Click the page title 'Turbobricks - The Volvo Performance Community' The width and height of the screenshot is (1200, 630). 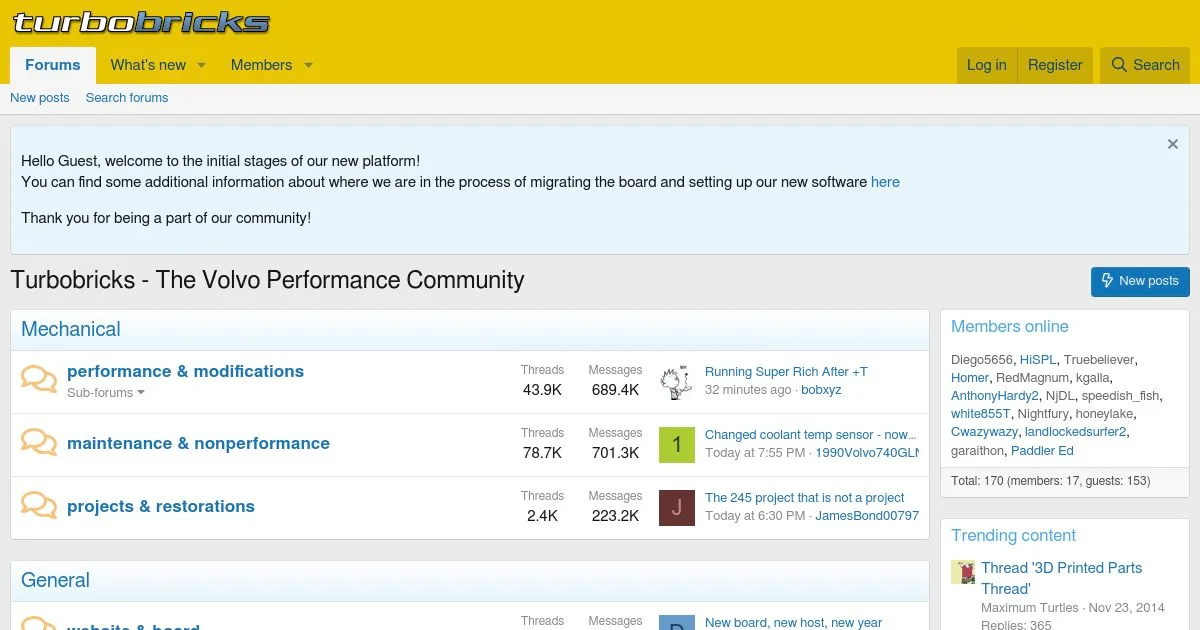pyautogui.click(x=267, y=280)
